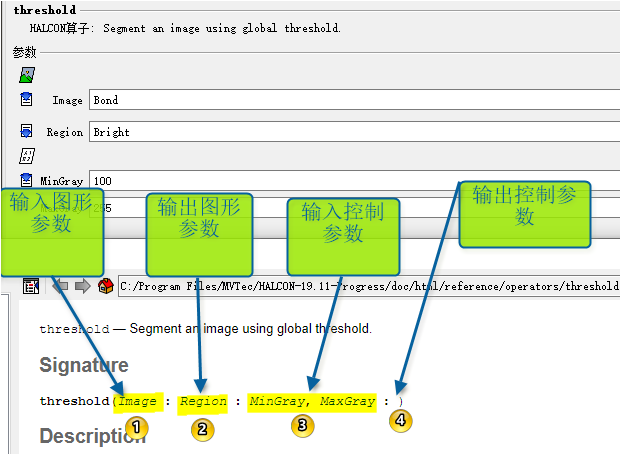Click the MinGray parameter label
621x455 pixels.
[61, 181]
